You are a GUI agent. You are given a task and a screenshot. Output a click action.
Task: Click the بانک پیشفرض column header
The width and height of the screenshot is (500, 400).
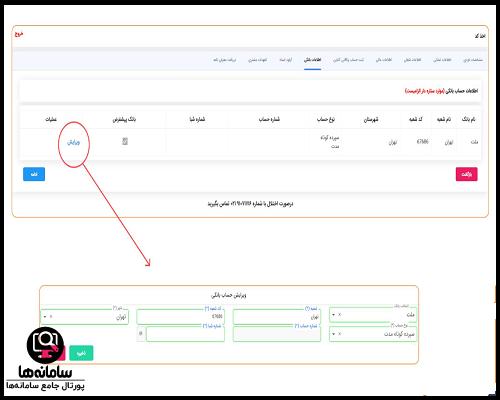click(124, 119)
